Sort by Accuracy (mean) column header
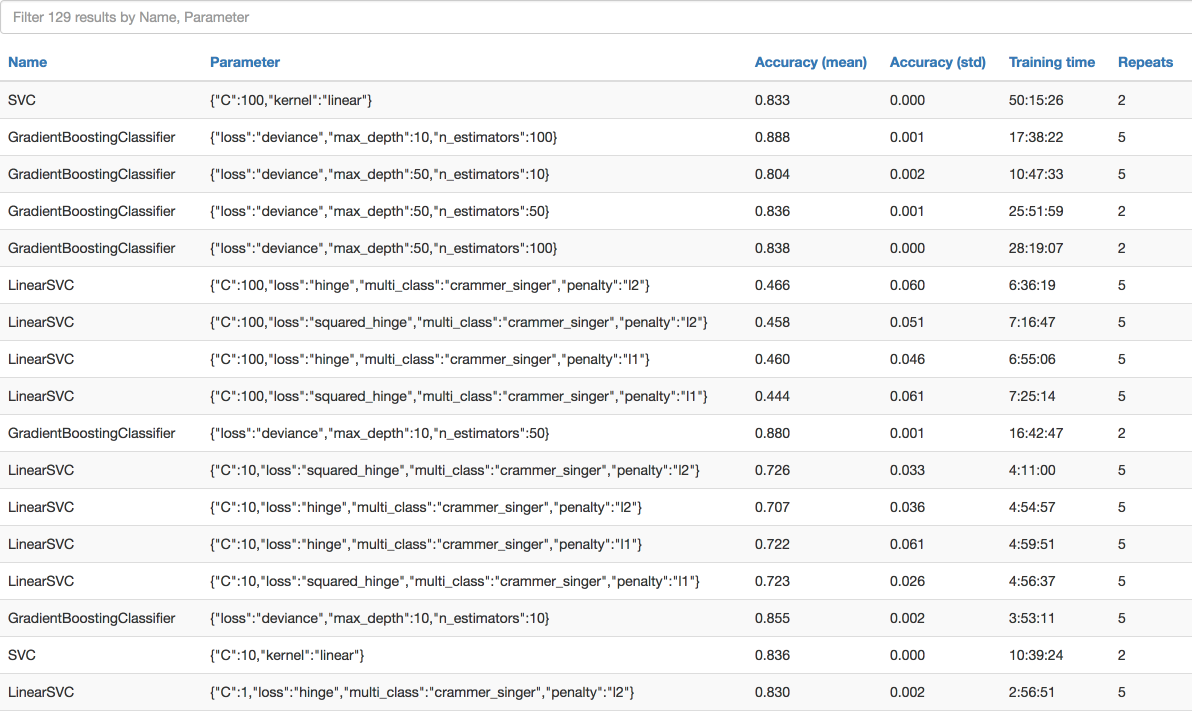The height and width of the screenshot is (711, 1192). [x=810, y=62]
